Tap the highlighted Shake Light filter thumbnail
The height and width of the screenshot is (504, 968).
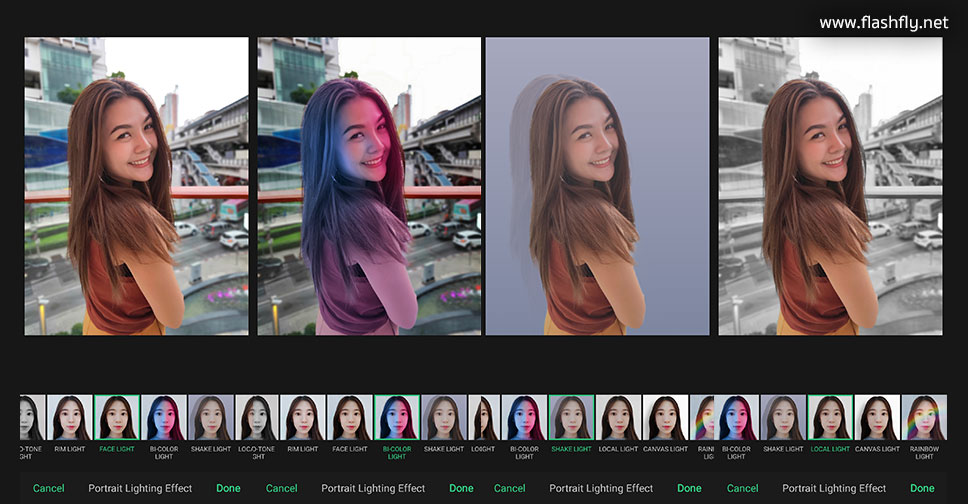(x=571, y=418)
